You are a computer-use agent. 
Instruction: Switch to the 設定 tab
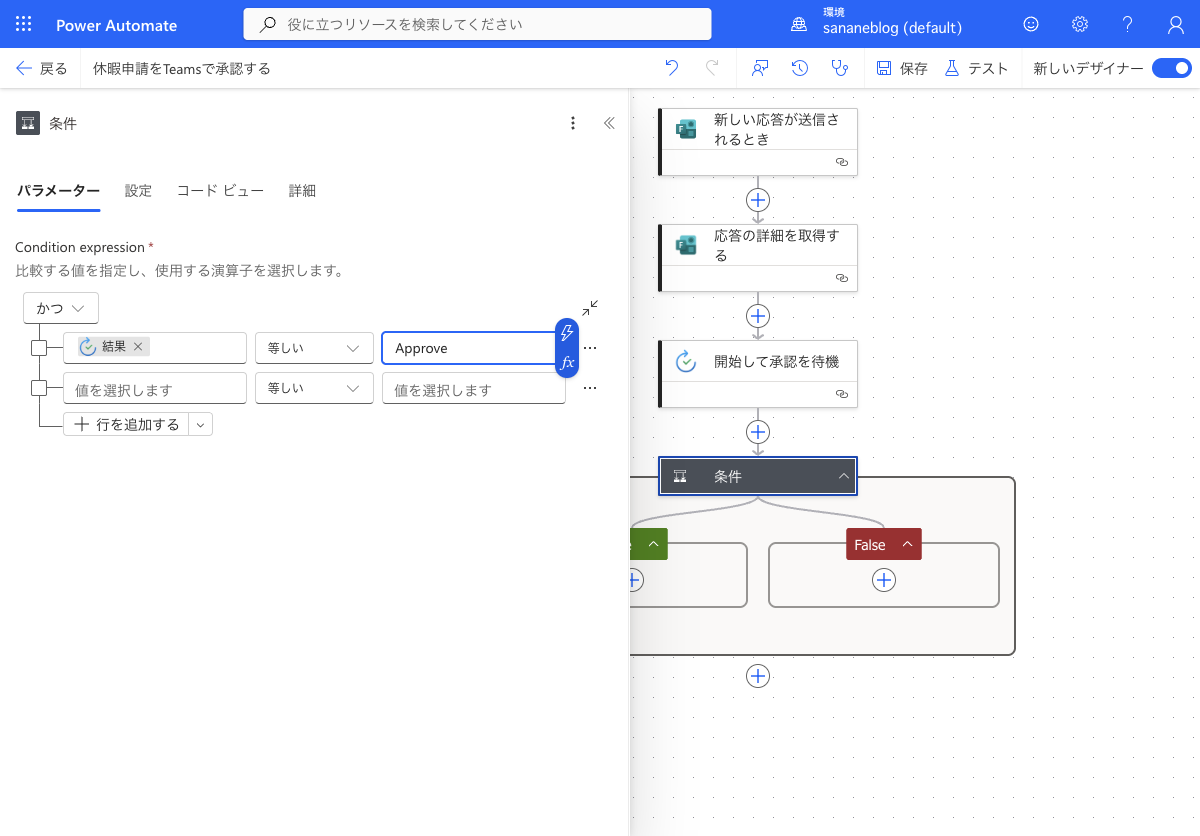[x=138, y=191]
